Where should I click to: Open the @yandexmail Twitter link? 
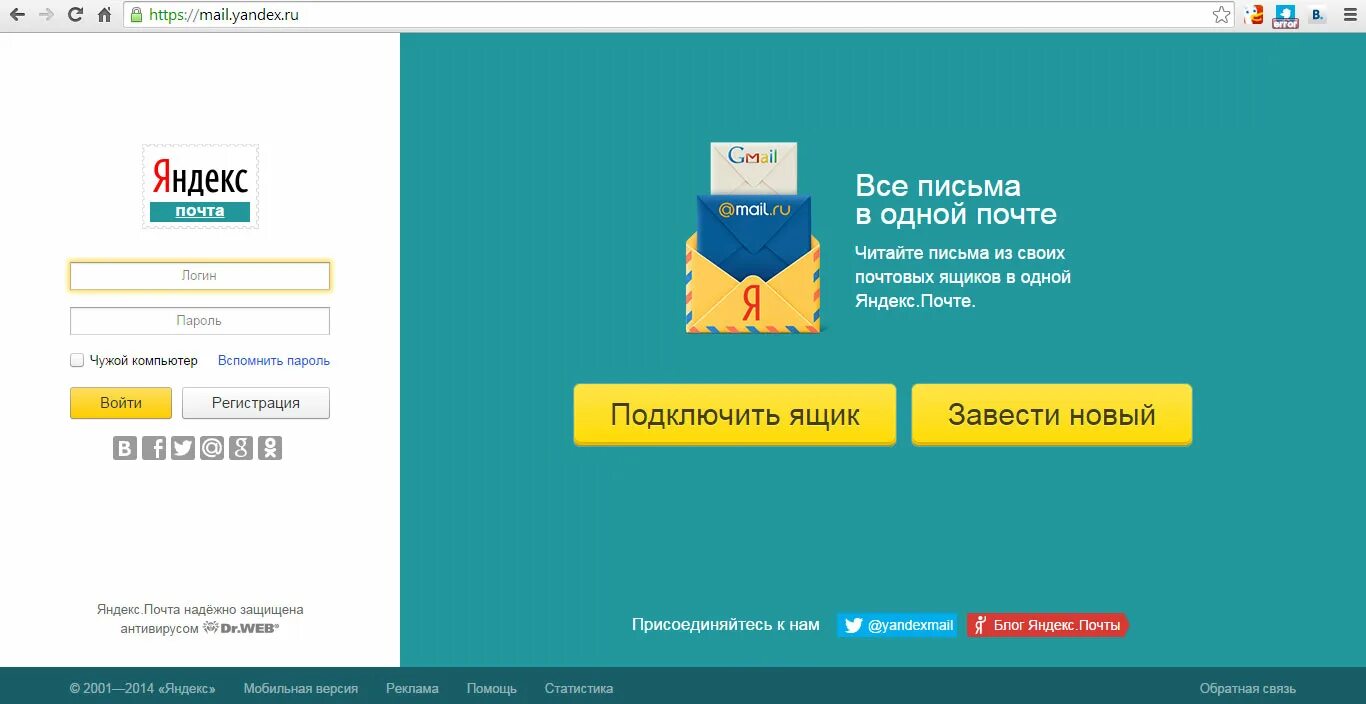(897, 625)
